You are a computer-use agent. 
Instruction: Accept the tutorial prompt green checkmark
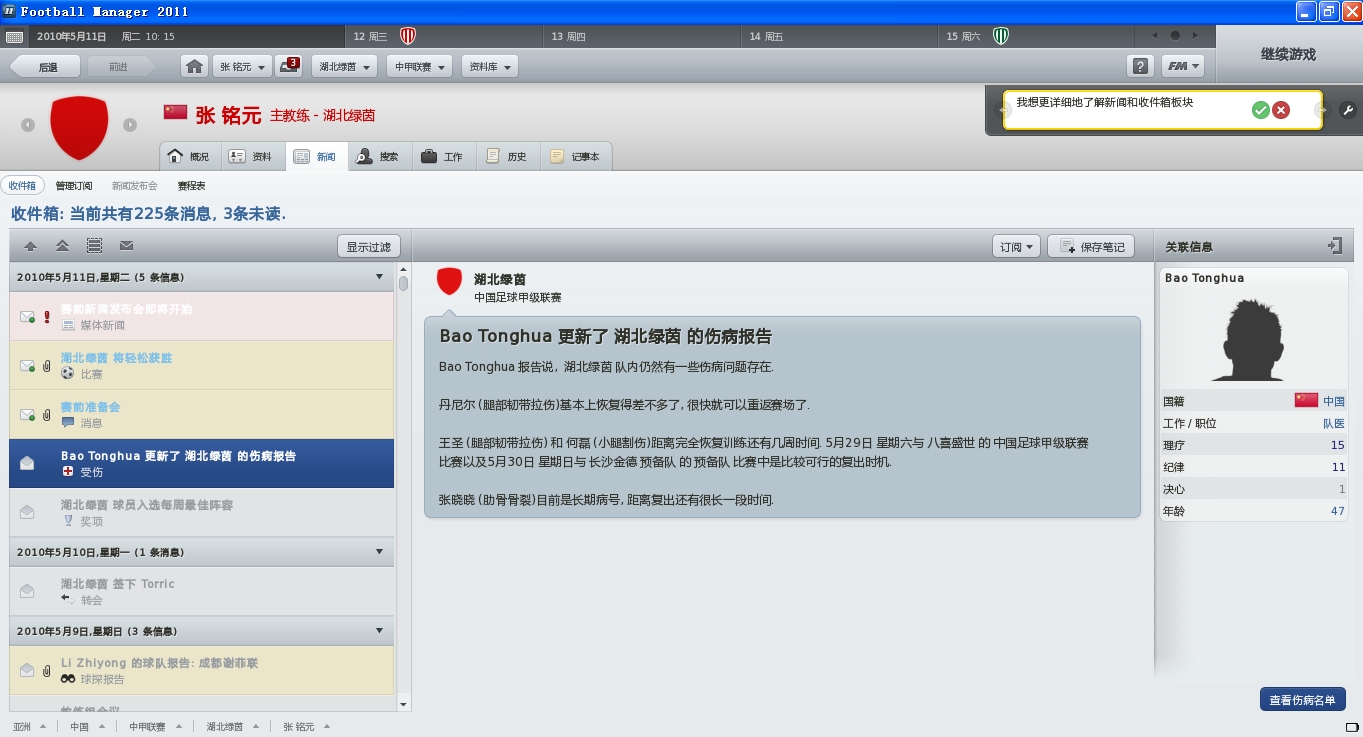tap(1260, 110)
